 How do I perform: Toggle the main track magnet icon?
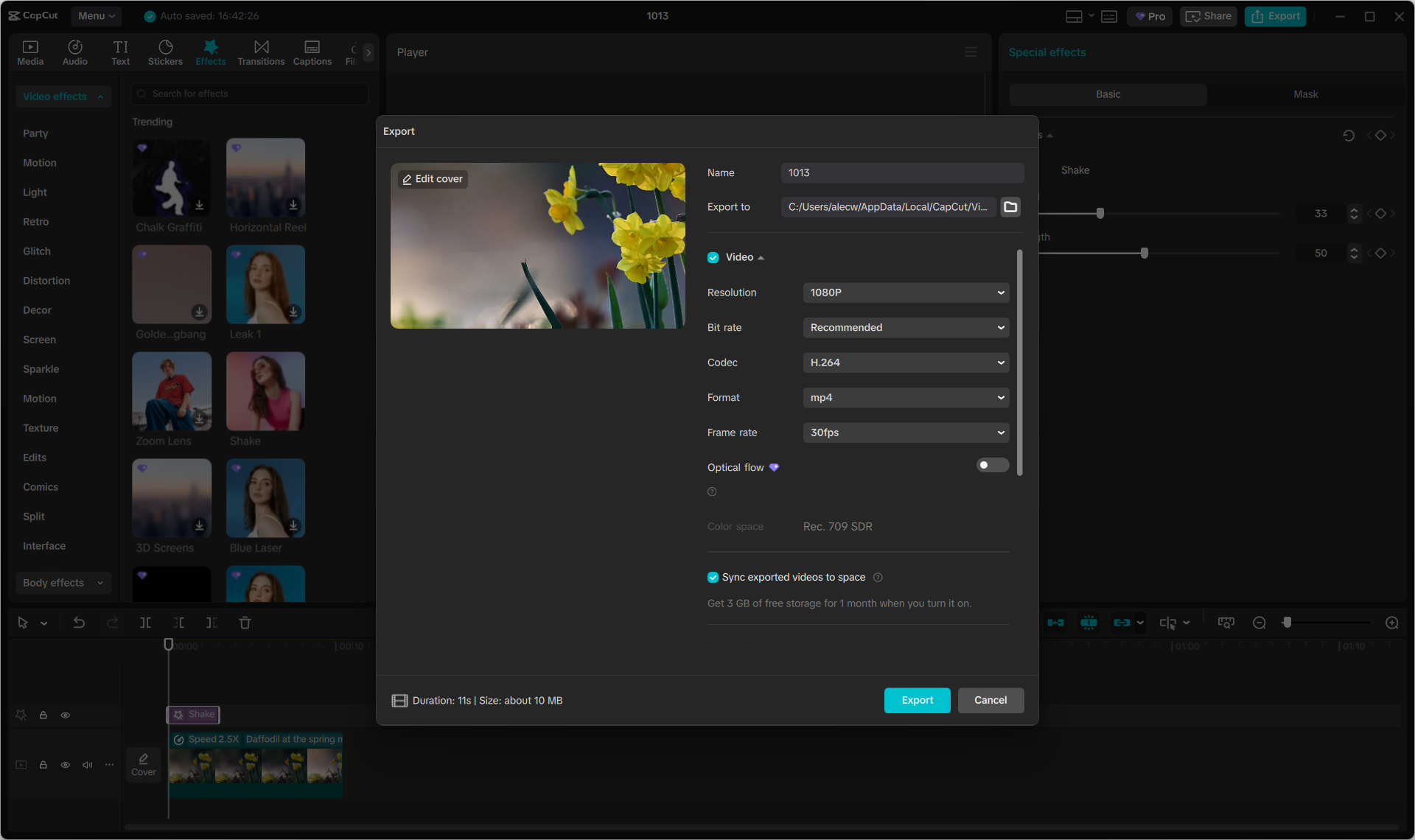[1055, 623]
